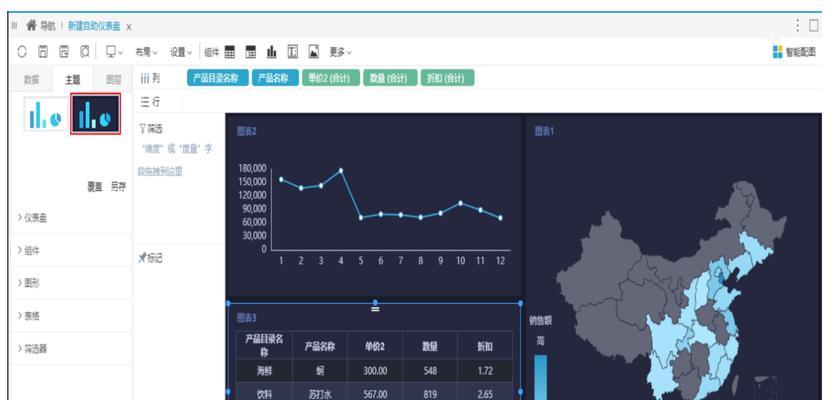Click the 单价2 (合计) measure pill
835x400 pixels.
click(331, 78)
